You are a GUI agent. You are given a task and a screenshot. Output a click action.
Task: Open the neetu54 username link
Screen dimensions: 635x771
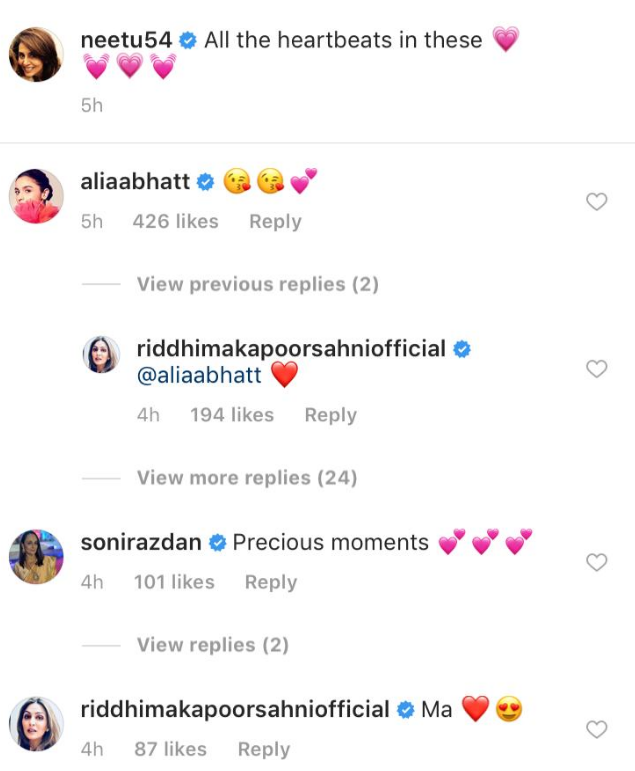pyautogui.click(x=126, y=41)
